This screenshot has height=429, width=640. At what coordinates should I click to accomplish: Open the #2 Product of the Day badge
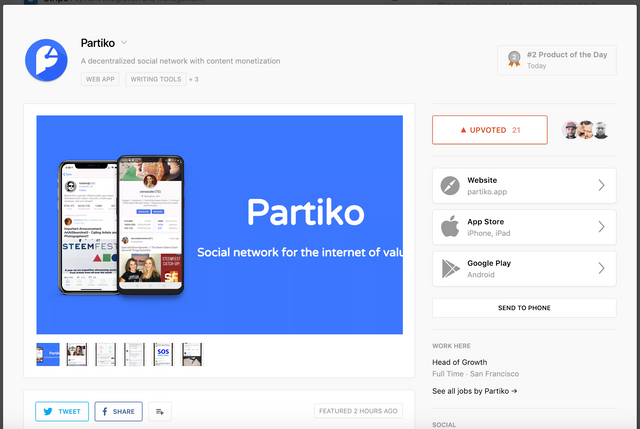557,60
